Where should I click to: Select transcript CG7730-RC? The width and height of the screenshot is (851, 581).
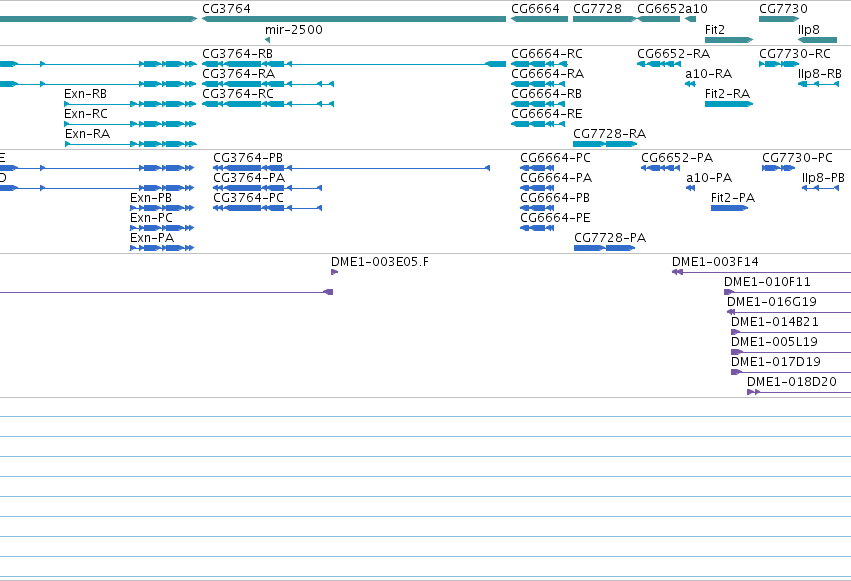pos(779,64)
